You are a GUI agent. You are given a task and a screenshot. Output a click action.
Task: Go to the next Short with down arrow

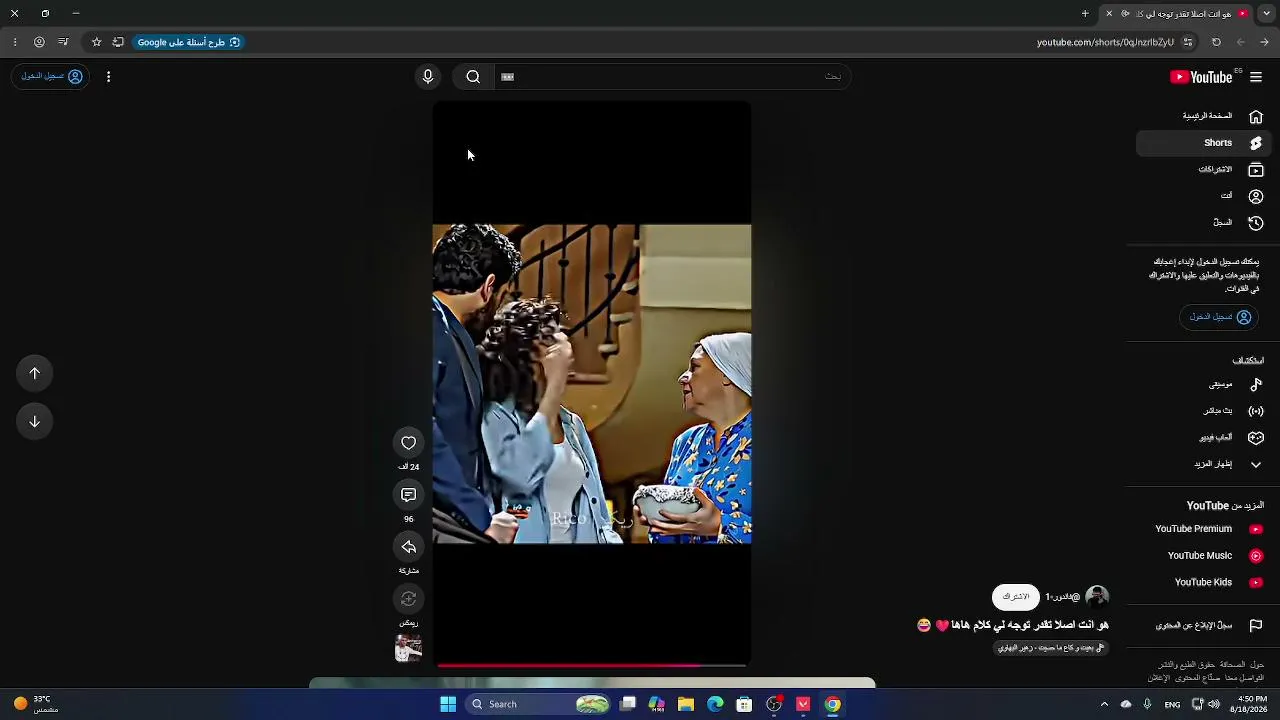[x=35, y=421]
